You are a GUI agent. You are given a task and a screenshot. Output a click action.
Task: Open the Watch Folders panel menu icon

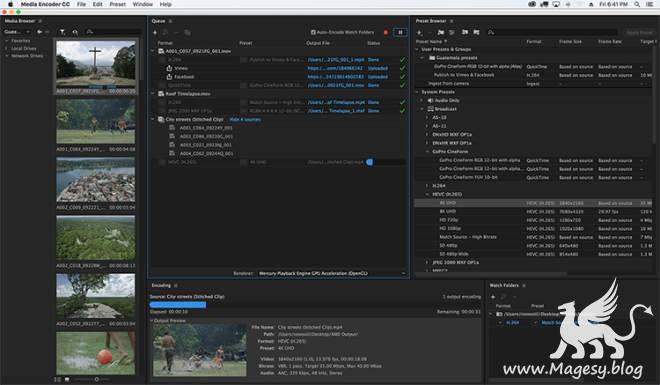[x=524, y=285]
